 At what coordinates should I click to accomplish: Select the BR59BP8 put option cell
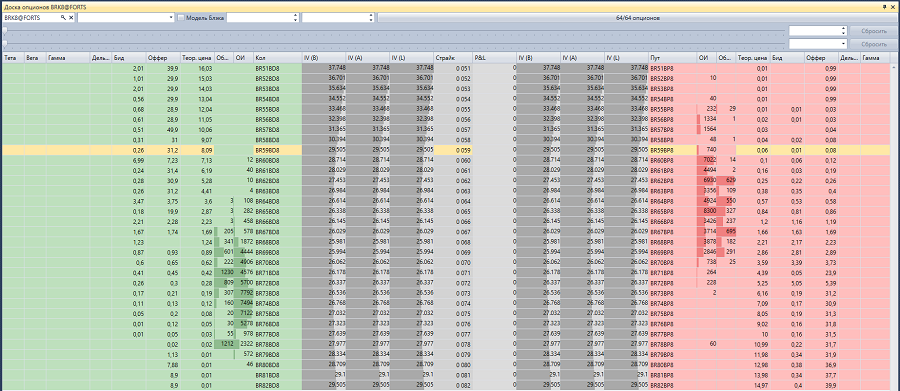[673, 149]
